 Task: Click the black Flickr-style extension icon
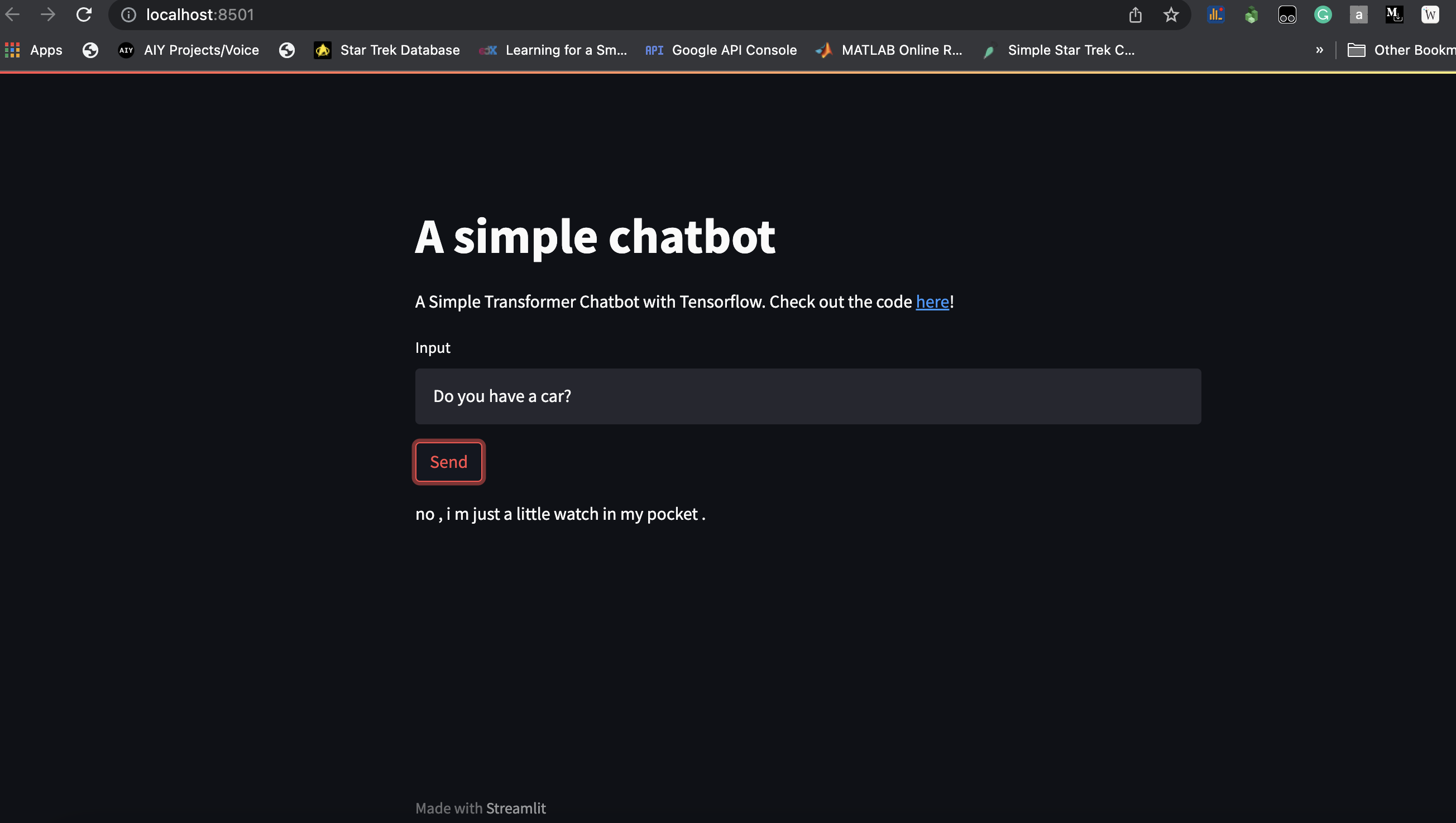(1287, 15)
